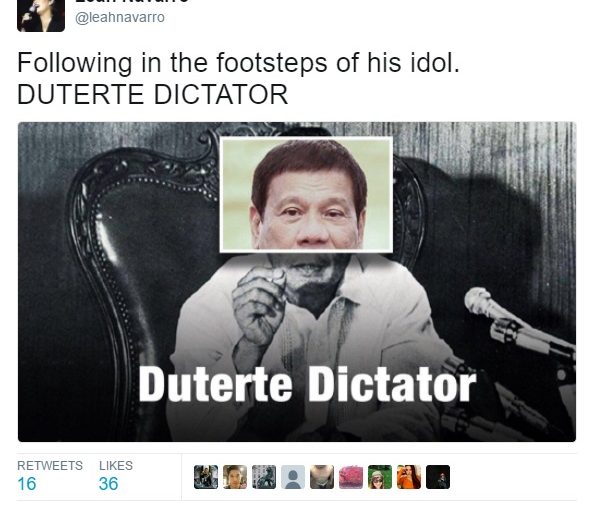This screenshot has height=510, width=601.
Task: Click the RETWEETS label
Action: [50, 466]
